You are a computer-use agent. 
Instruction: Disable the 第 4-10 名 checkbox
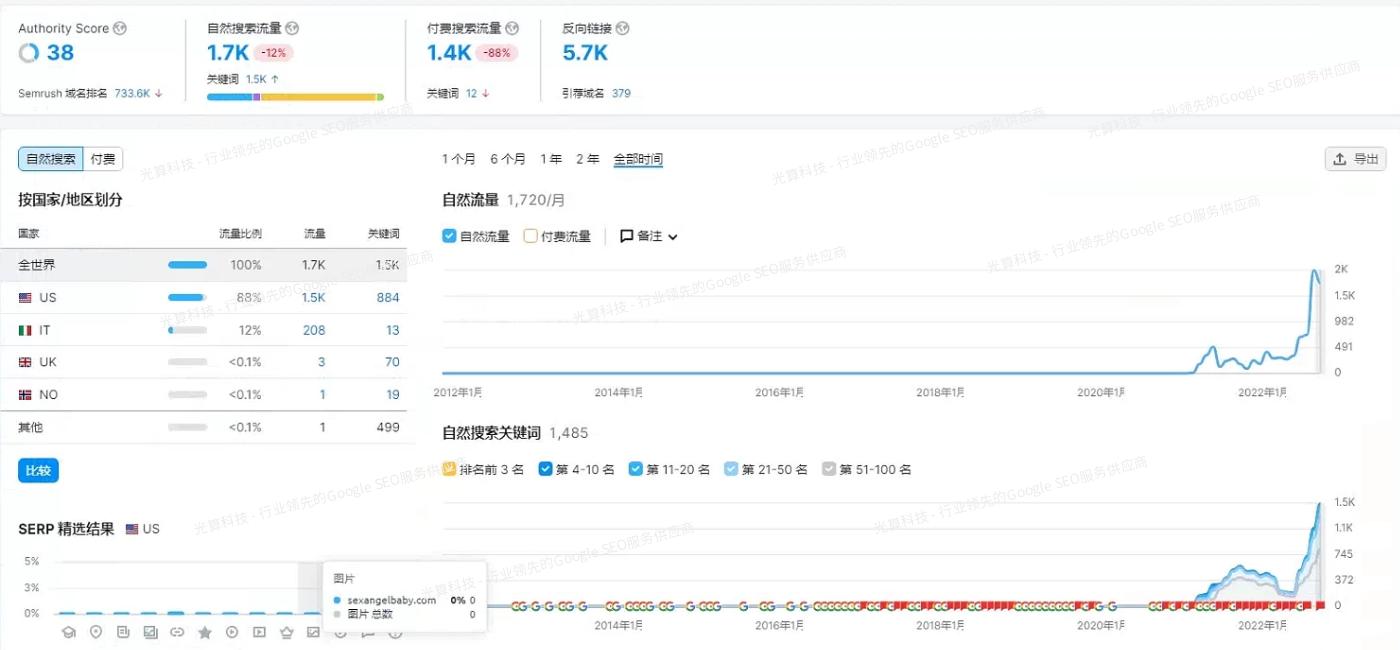click(x=545, y=468)
